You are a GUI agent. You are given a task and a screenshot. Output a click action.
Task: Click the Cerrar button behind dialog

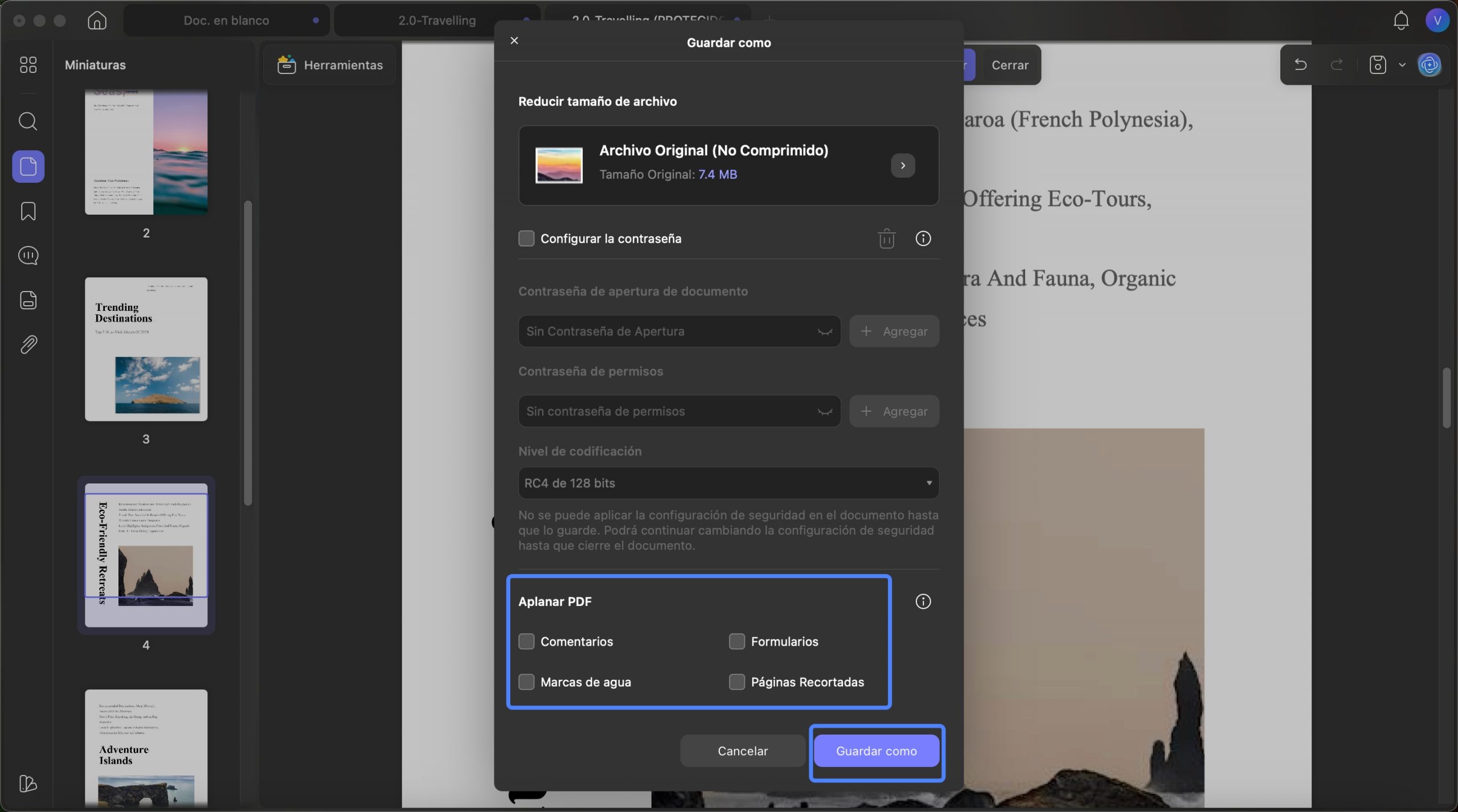pos(1009,64)
